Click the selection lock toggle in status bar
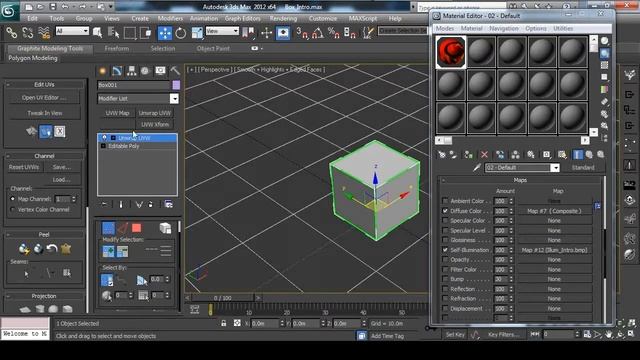Image resolution: width=640 pixels, height=360 pixels. click(224, 323)
